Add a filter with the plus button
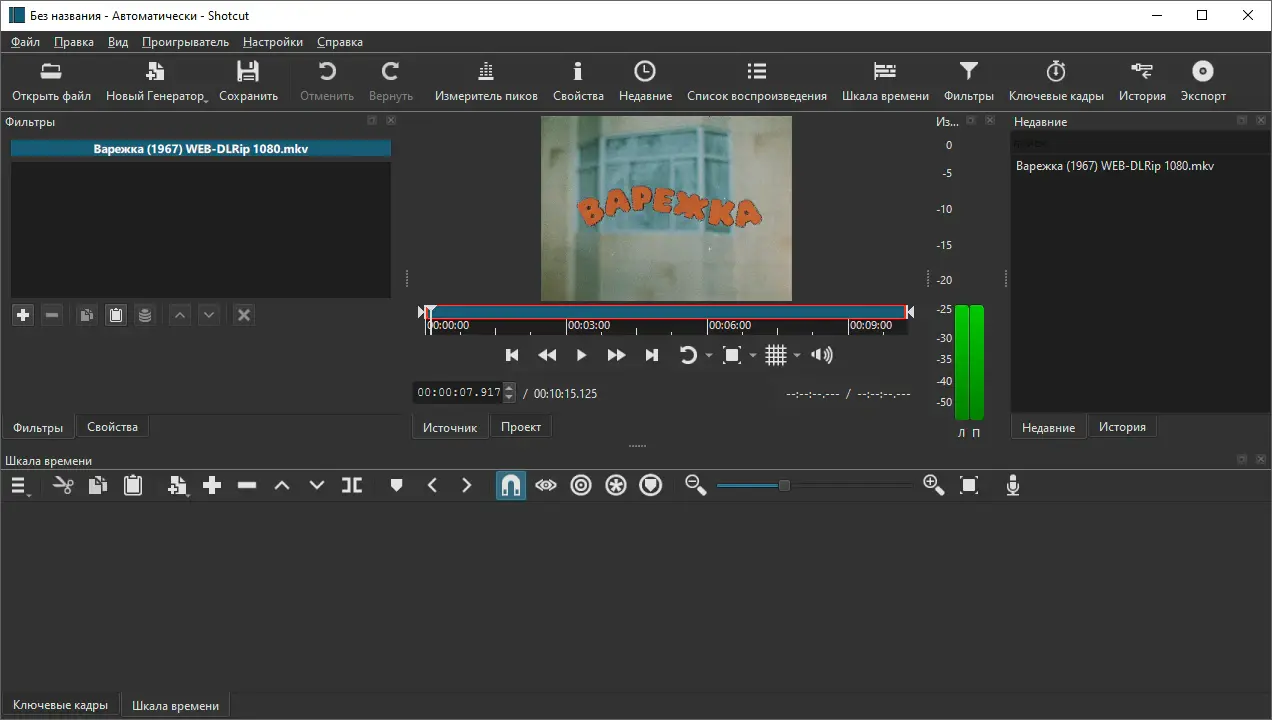Image resolution: width=1272 pixels, height=720 pixels. coord(23,315)
